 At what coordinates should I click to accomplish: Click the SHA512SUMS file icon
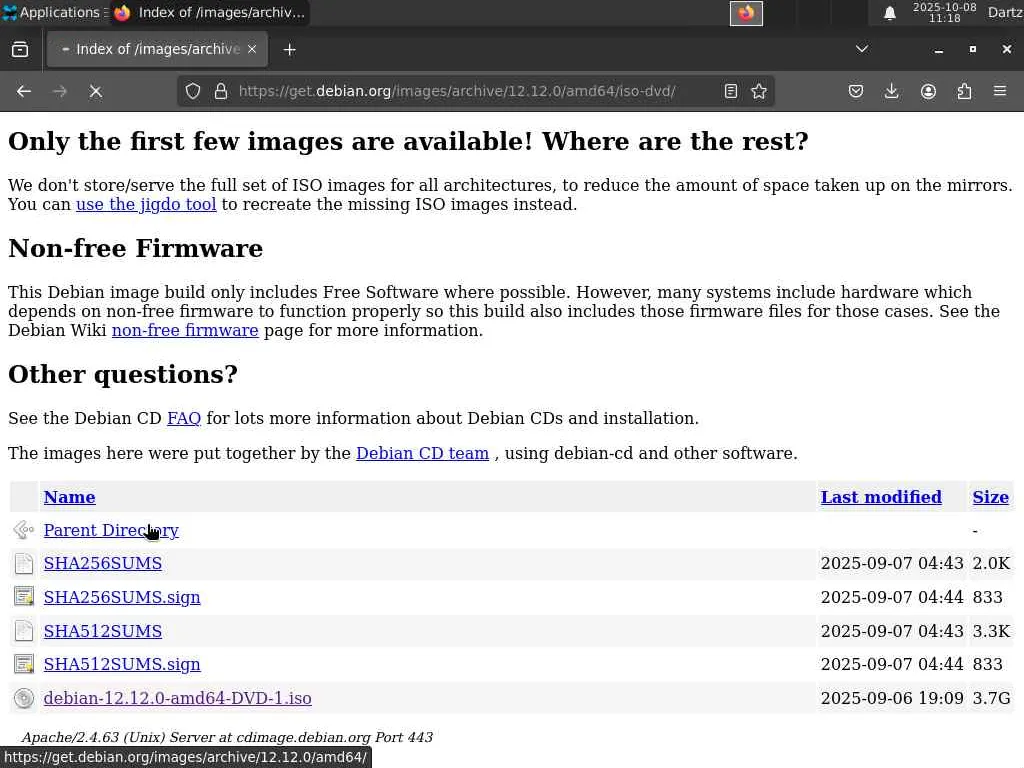coord(24,631)
